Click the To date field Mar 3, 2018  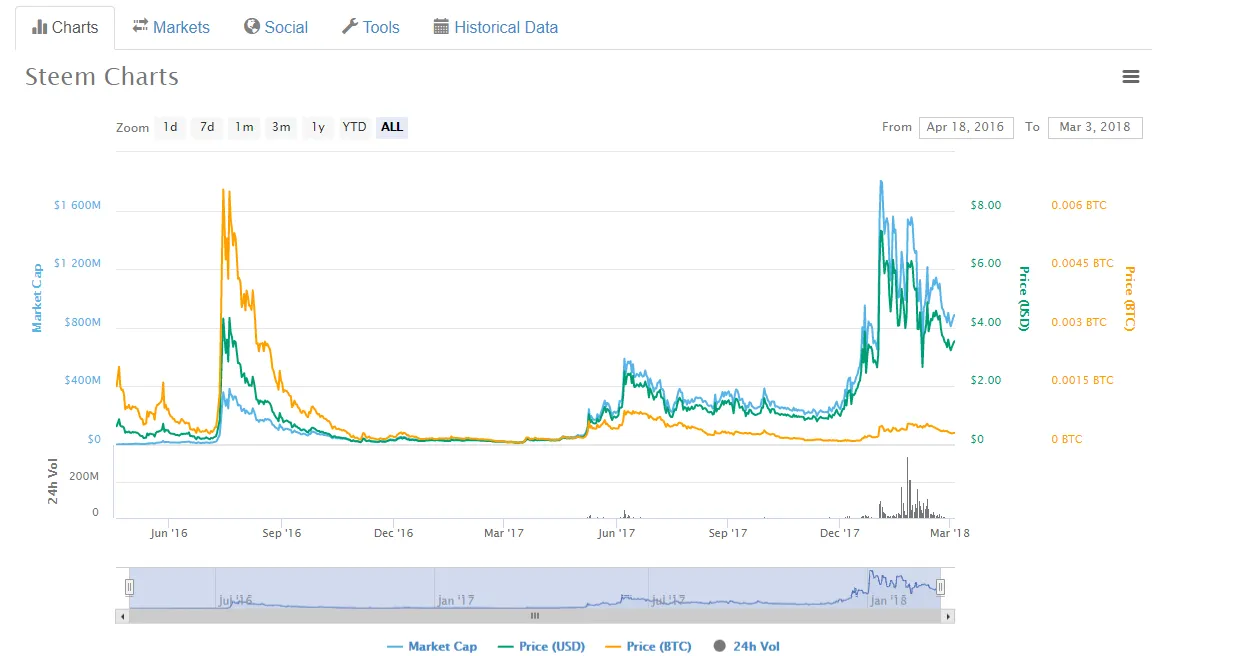pyautogui.click(x=1095, y=127)
